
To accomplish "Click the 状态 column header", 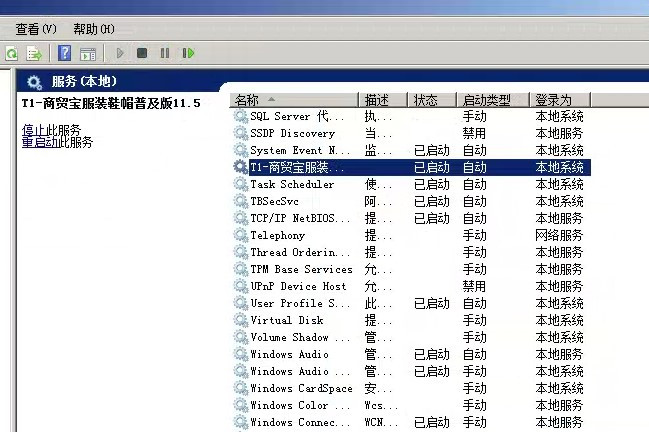I will [x=432, y=100].
